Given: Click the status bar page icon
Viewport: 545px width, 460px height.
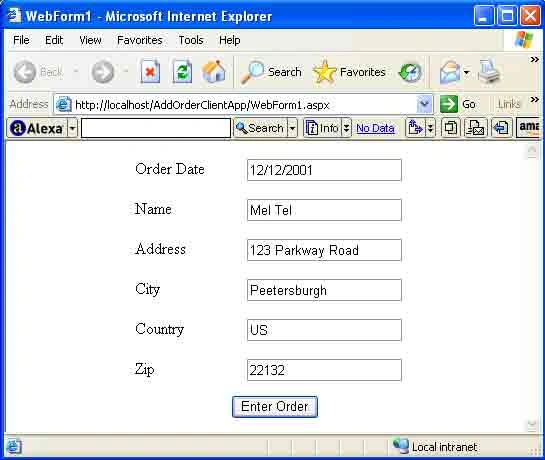Looking at the screenshot, I should coord(14,446).
